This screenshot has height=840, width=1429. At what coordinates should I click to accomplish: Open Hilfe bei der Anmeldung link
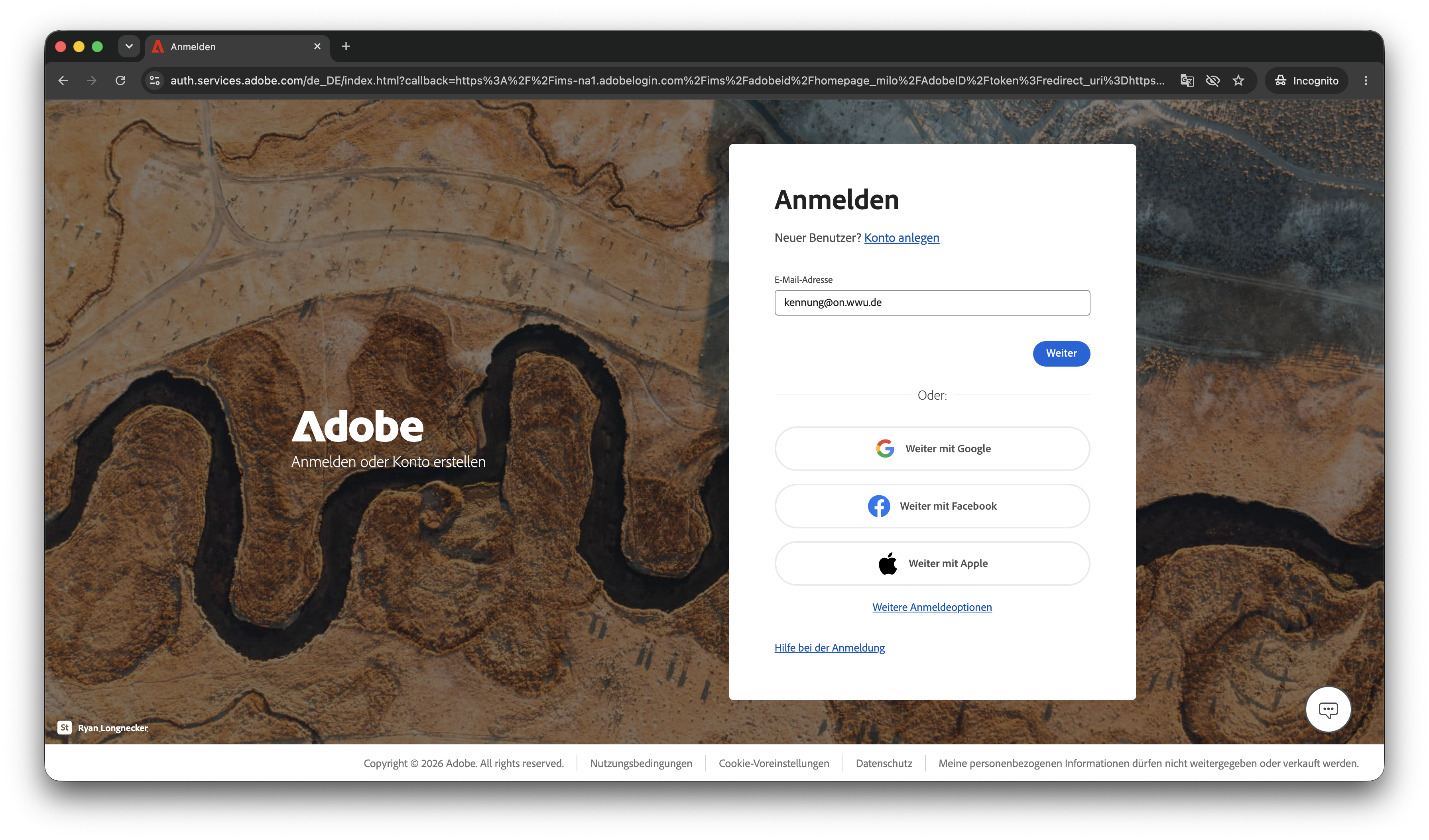(829, 647)
